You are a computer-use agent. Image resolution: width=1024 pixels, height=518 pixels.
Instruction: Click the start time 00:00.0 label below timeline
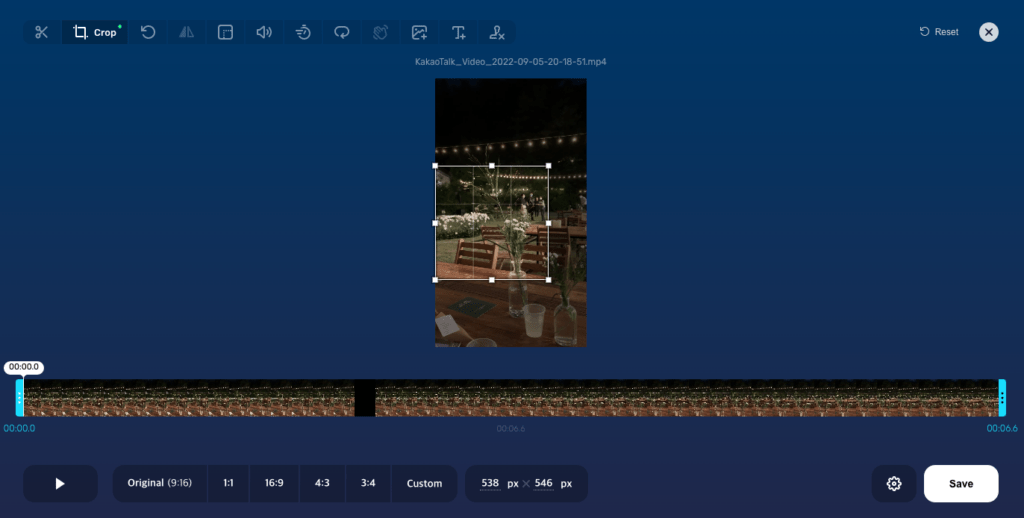(x=20, y=429)
